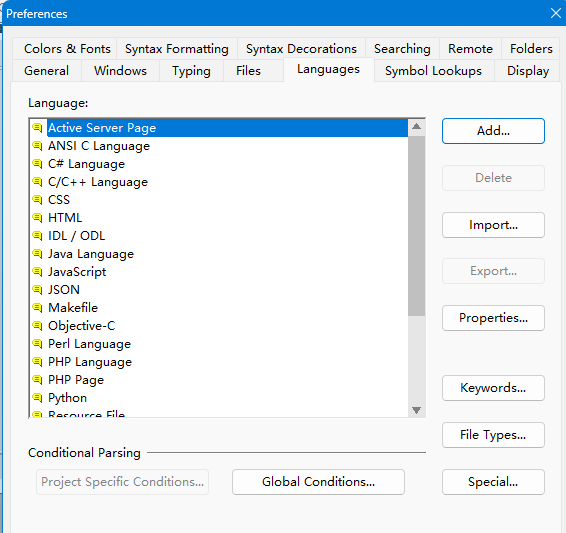Select Perl Language entry
Viewport: 566px width, 533px height.
(x=219, y=344)
